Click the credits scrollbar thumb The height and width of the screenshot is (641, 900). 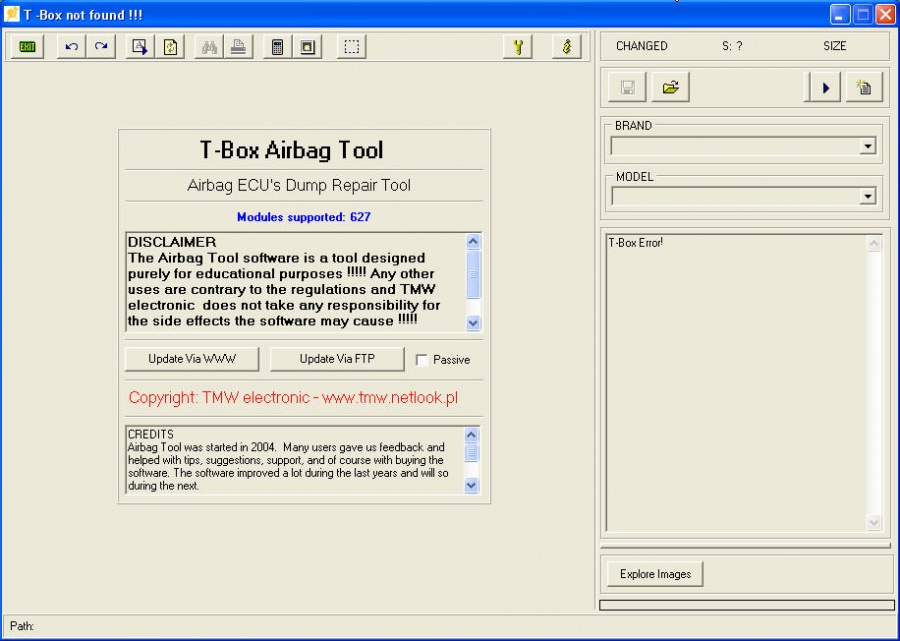pyautogui.click(x=471, y=452)
